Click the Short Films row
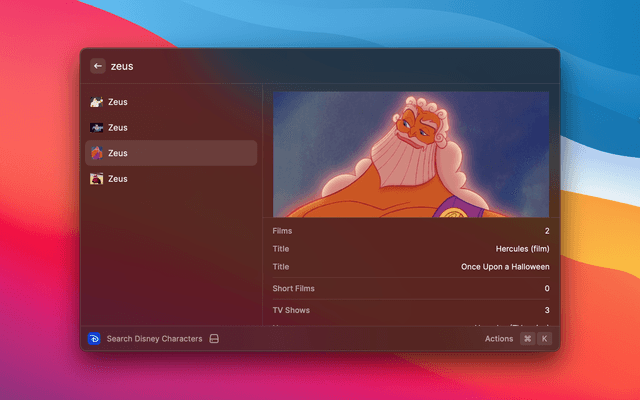 coord(410,289)
